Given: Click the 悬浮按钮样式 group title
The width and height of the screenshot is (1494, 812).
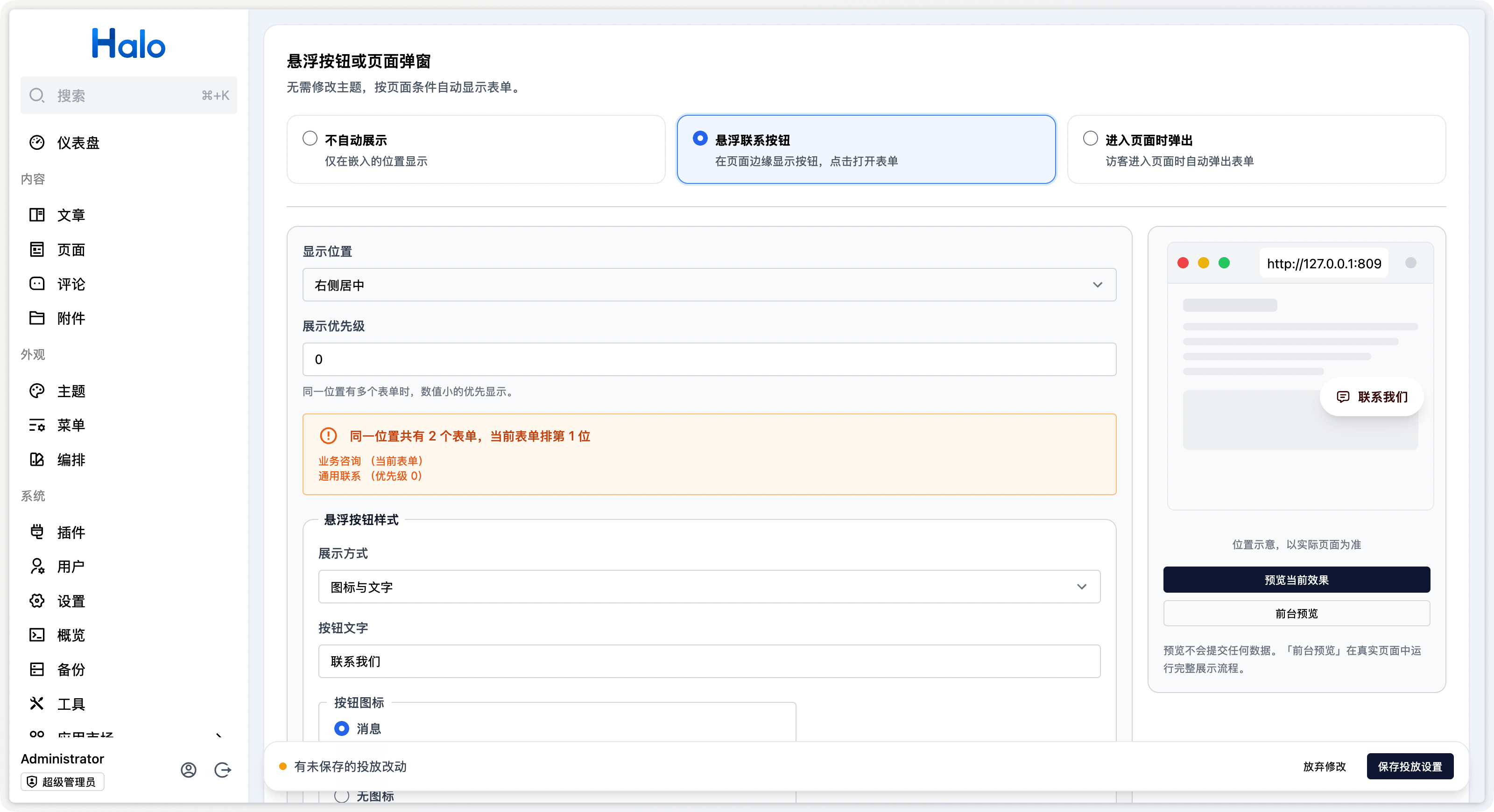Looking at the screenshot, I should click(361, 520).
